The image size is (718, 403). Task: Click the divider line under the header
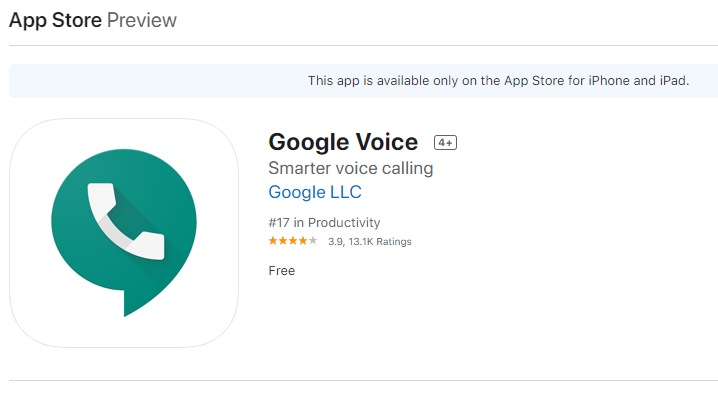tap(359, 45)
